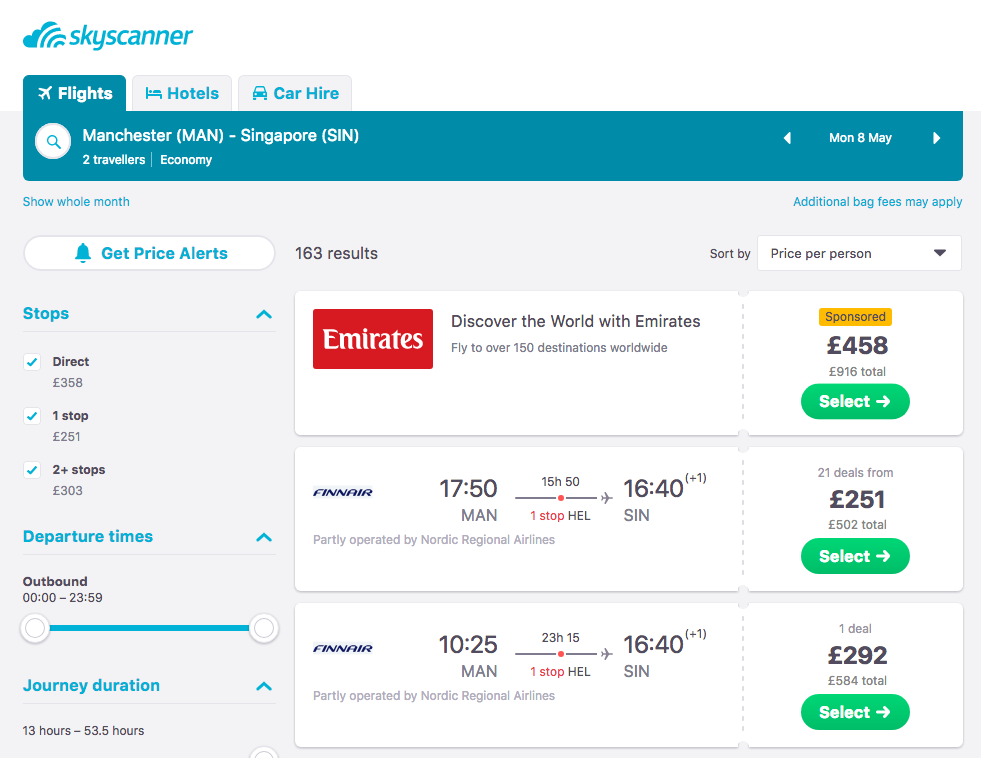Go to previous day arrow
The image size is (981, 758).
(x=787, y=138)
